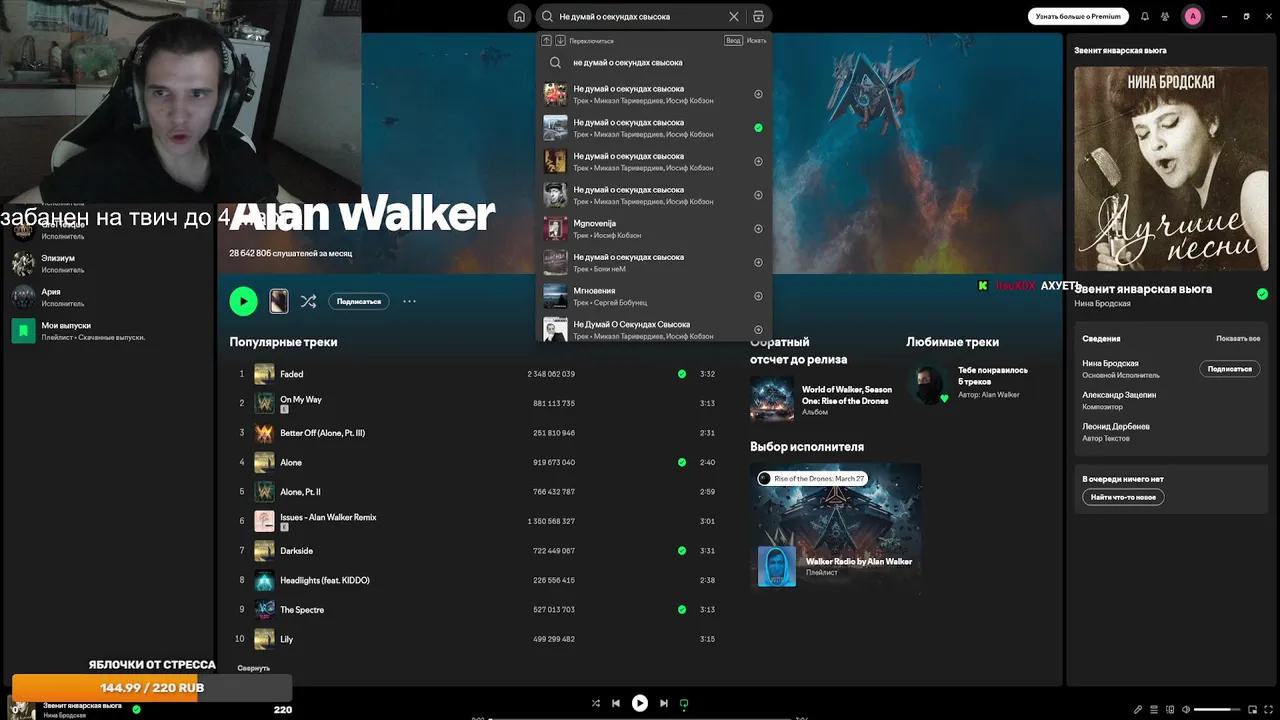The height and width of the screenshot is (720, 1280).
Task: Click album preview thumbnail beside play button
Action: coord(278,301)
